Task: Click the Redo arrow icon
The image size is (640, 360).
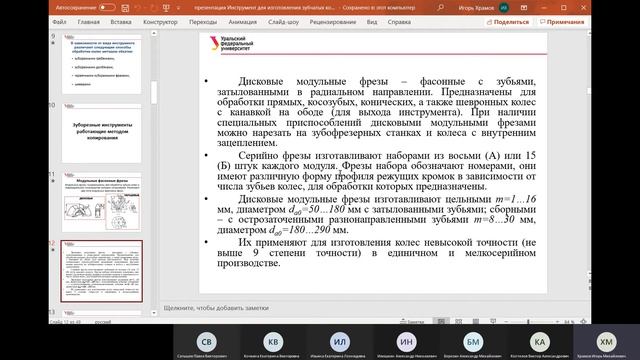Action: 153,8
